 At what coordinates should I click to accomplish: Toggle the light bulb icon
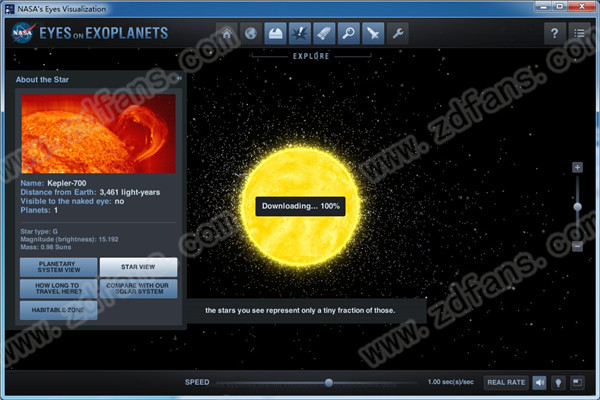pos(558,382)
